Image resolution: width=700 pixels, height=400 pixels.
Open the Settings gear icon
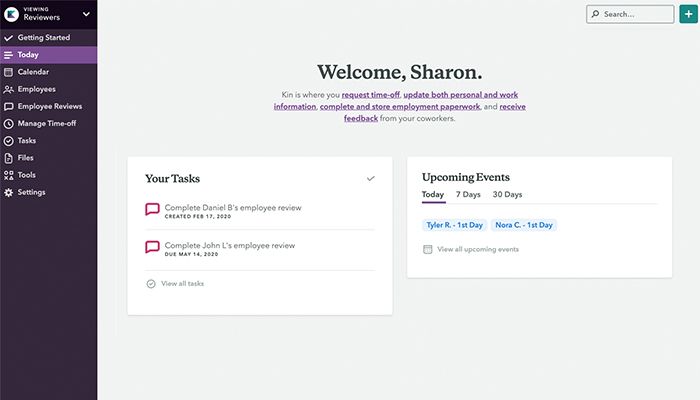point(8,192)
